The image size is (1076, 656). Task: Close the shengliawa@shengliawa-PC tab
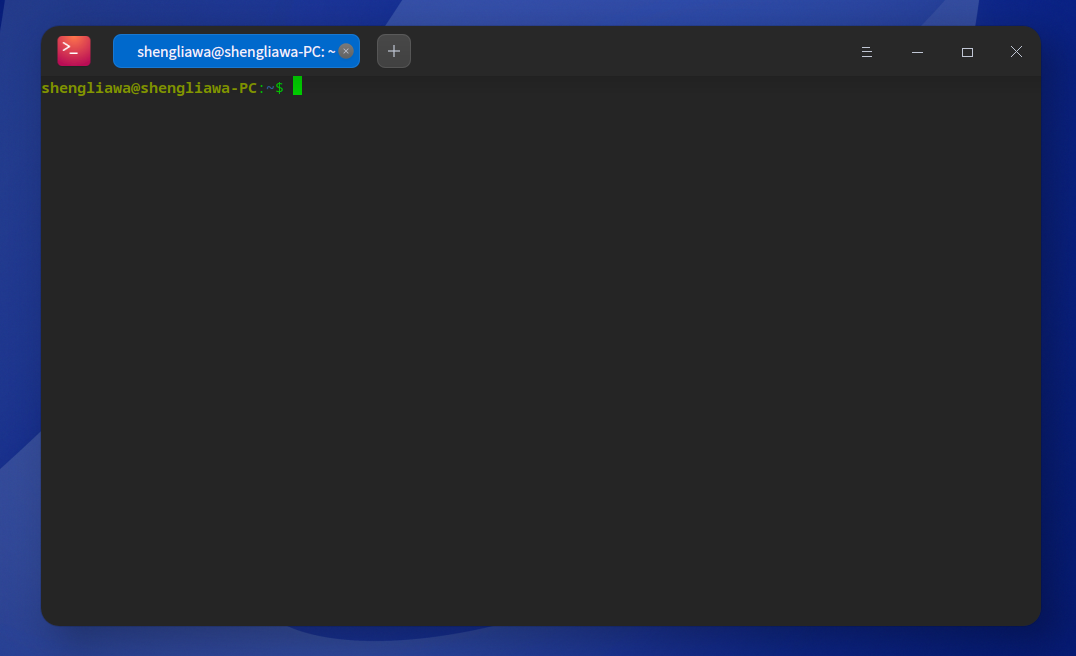(x=346, y=51)
